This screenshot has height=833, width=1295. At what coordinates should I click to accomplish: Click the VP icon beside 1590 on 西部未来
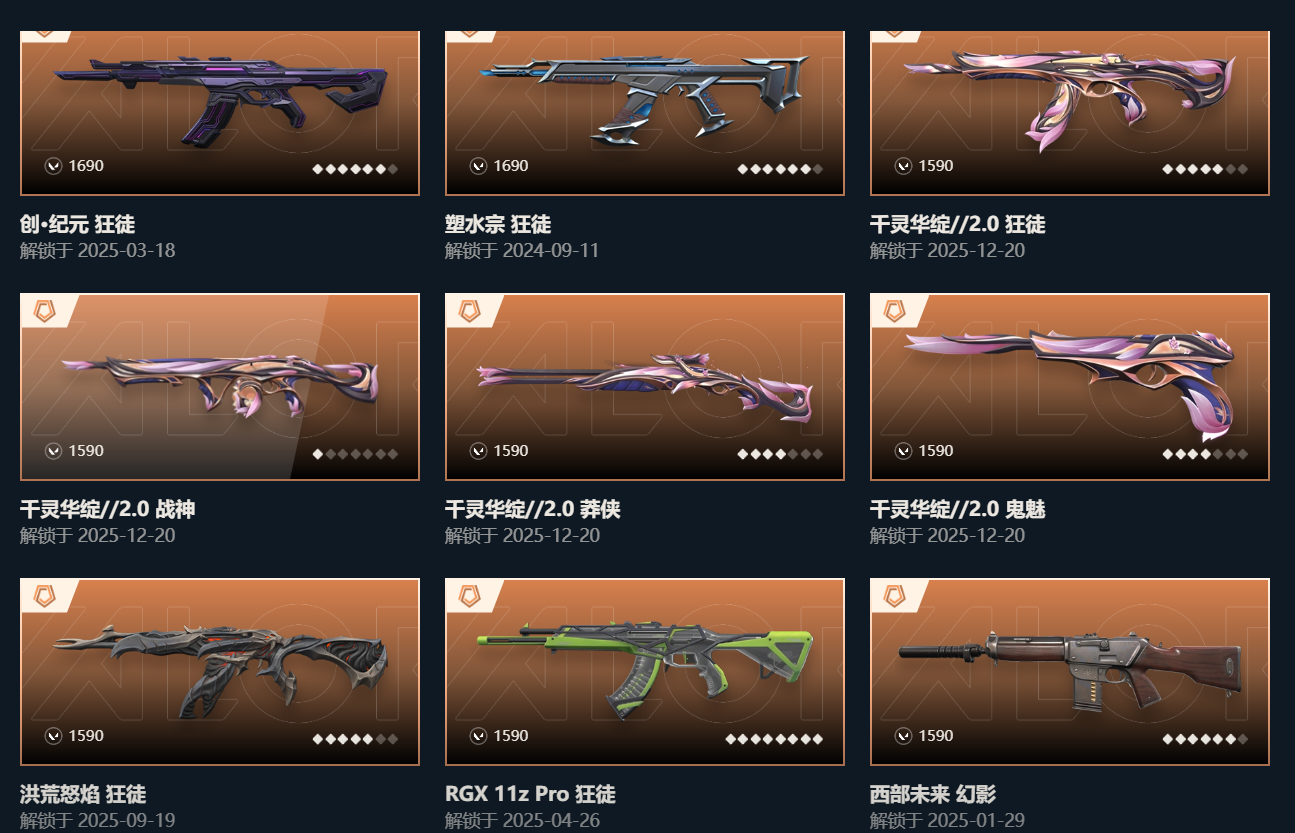903,736
